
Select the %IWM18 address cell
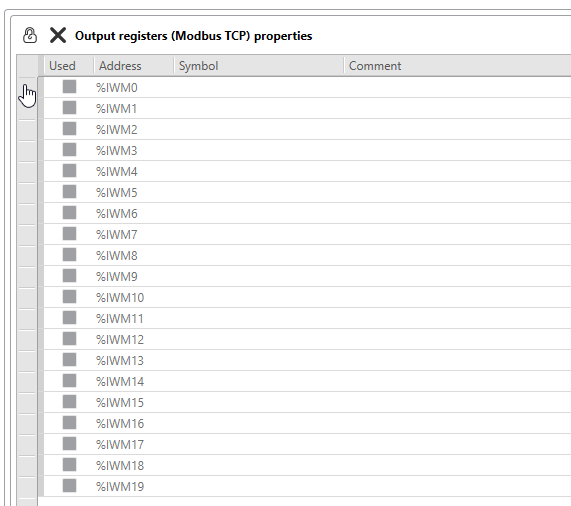(134, 465)
